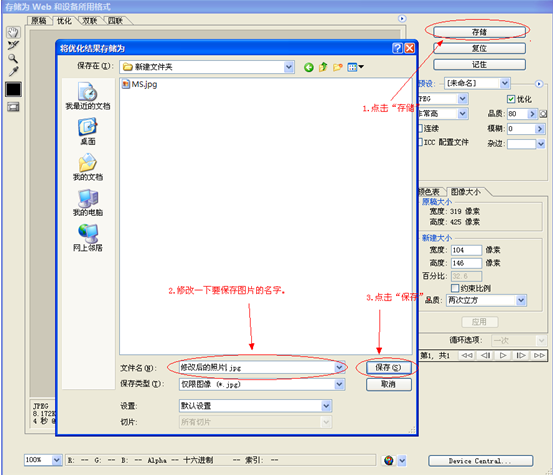The width and height of the screenshot is (553, 475).
Task: Open My Computer in sidebar
Action: (x=88, y=202)
